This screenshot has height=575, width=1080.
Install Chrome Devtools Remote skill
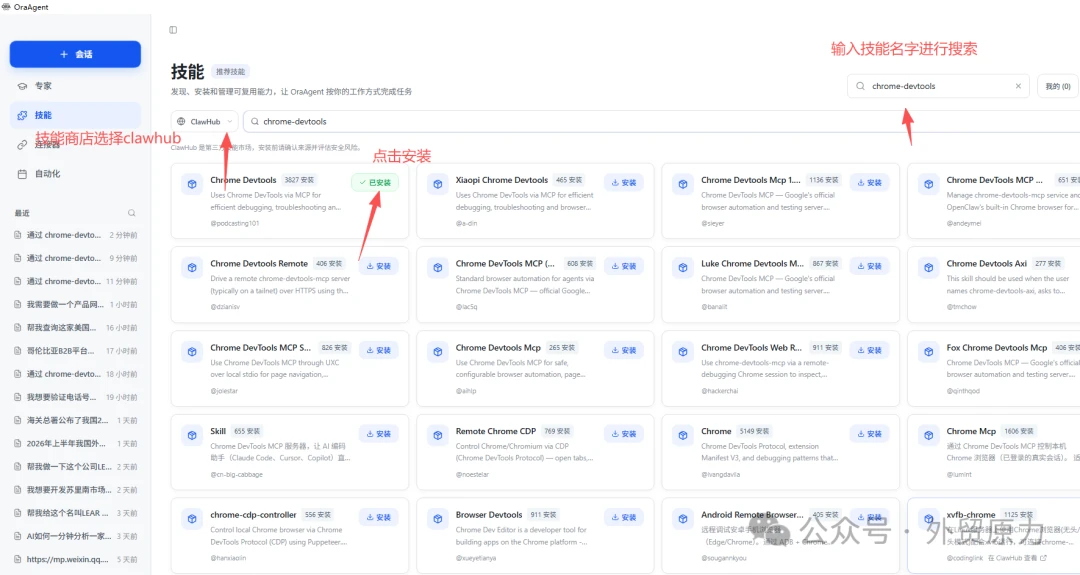(378, 266)
